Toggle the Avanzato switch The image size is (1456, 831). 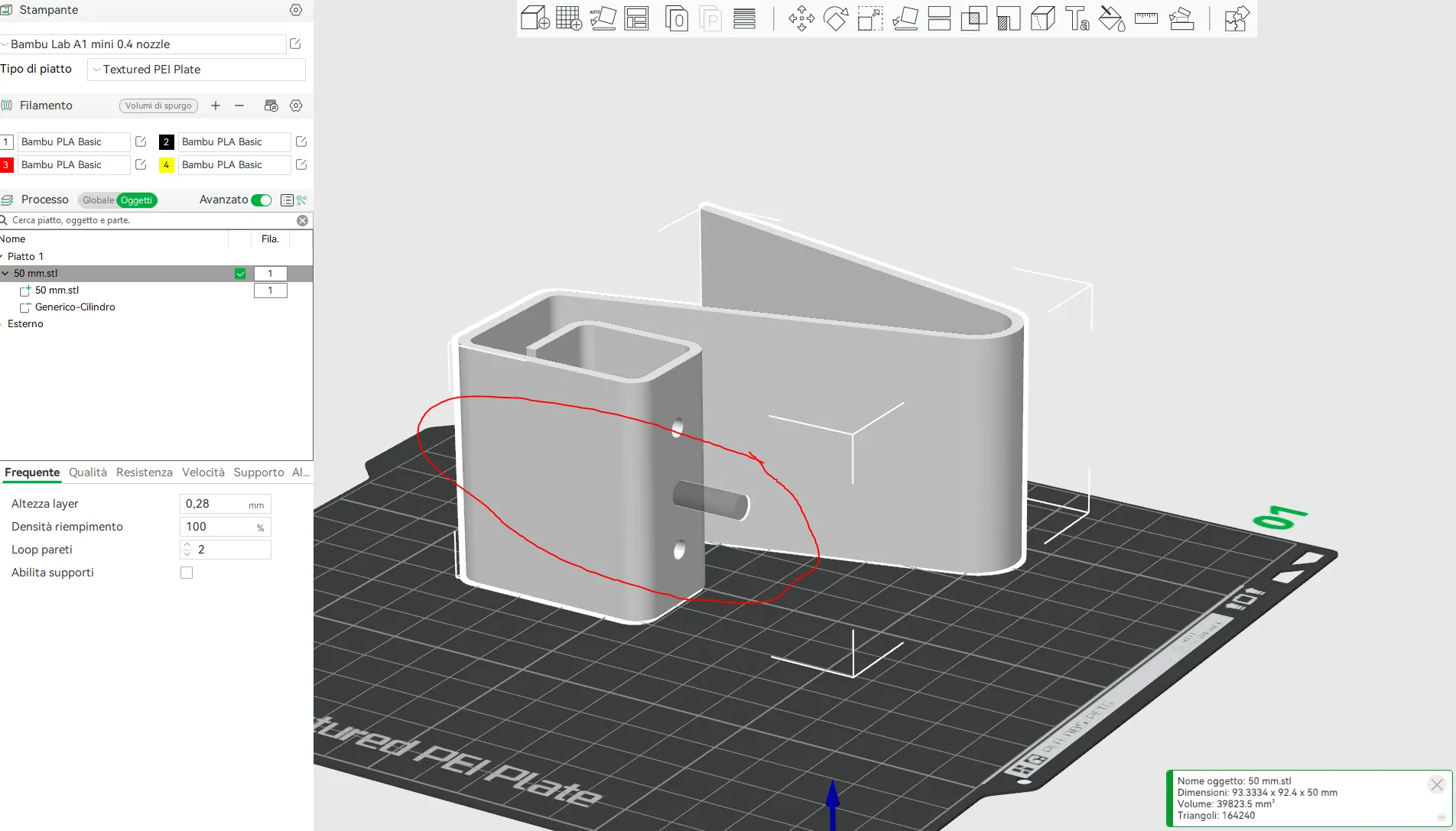pos(262,200)
